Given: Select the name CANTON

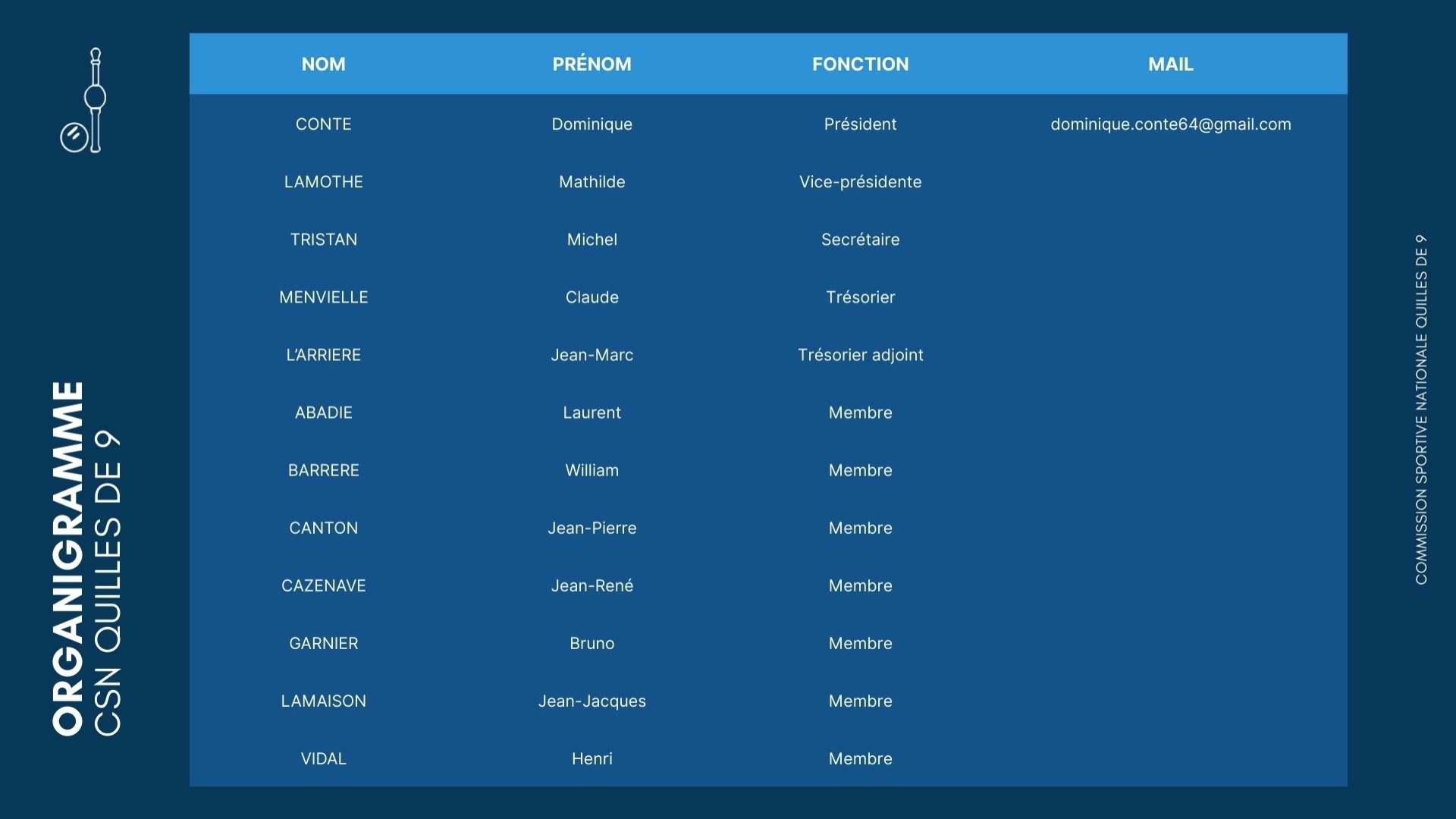Looking at the screenshot, I should [324, 528].
